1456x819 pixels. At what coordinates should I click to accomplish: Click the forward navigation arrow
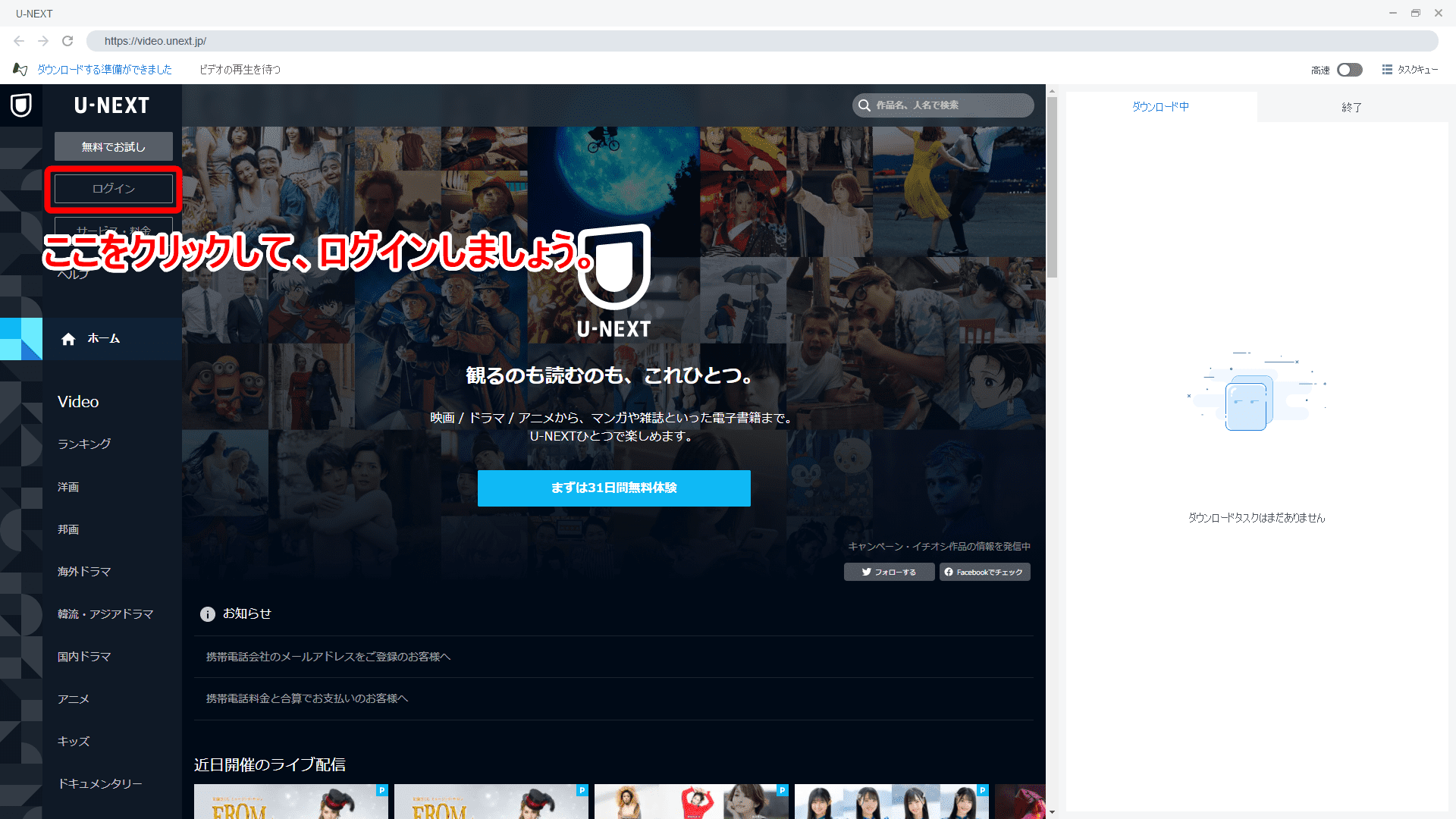pyautogui.click(x=42, y=41)
